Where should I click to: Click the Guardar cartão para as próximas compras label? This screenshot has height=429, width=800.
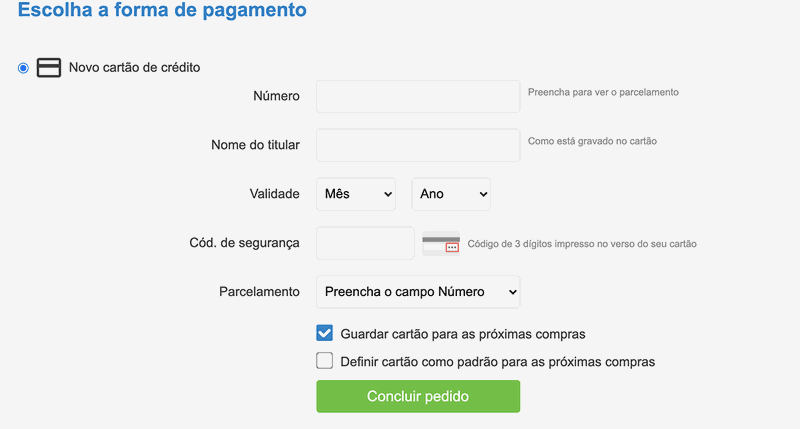pyautogui.click(x=463, y=334)
